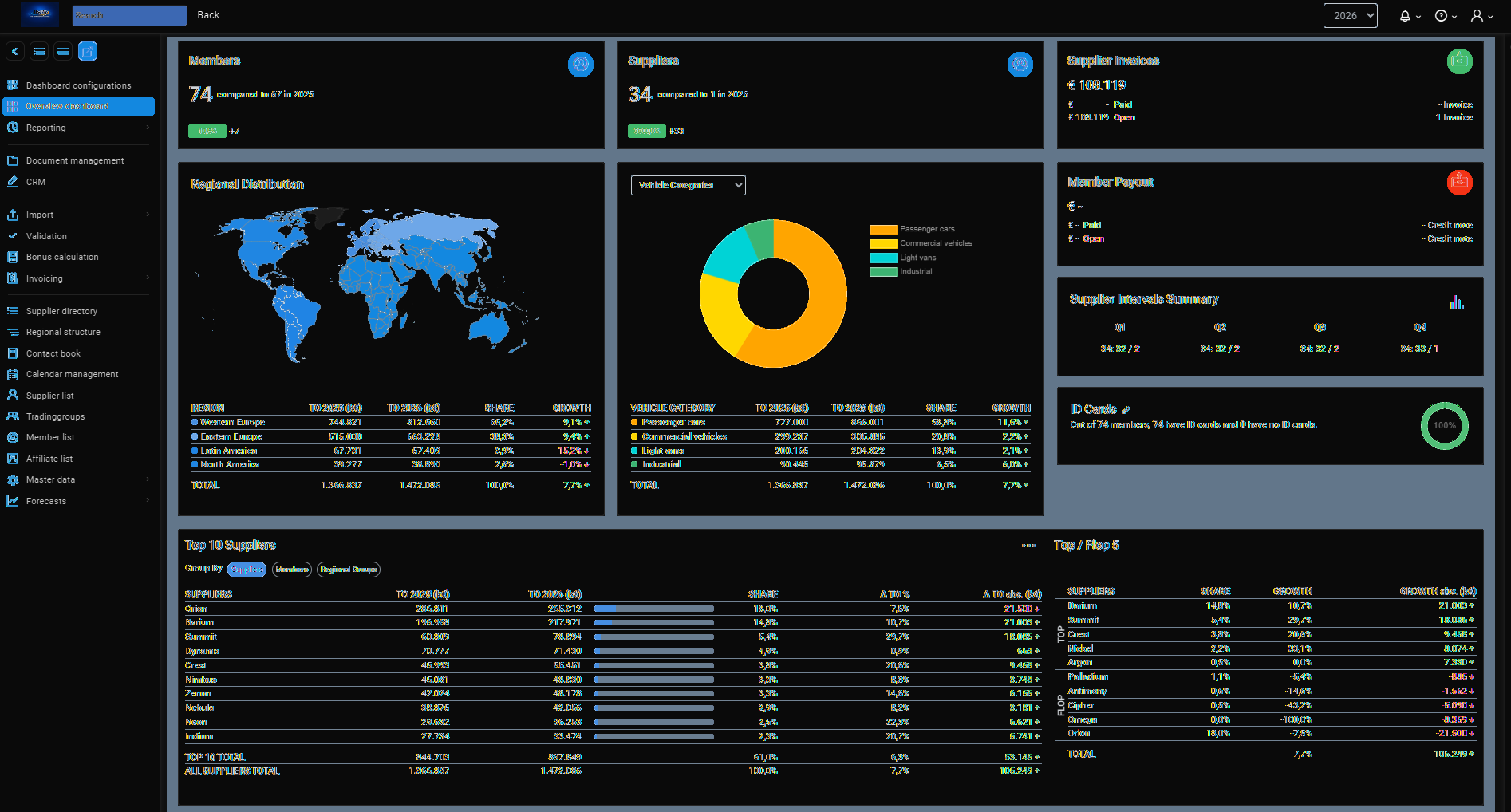Expand the Forecasts submenu
The height and width of the screenshot is (812, 1511).
point(78,501)
